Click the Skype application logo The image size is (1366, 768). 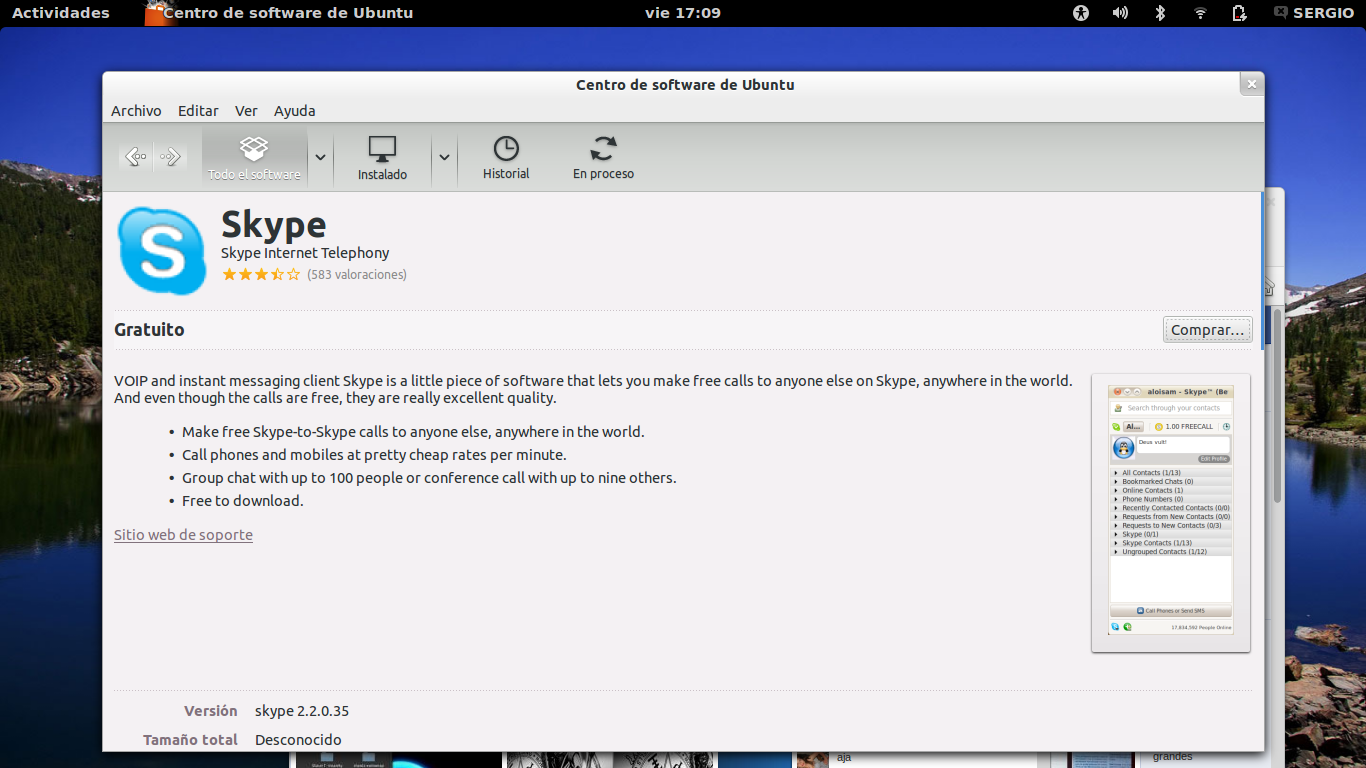162,251
